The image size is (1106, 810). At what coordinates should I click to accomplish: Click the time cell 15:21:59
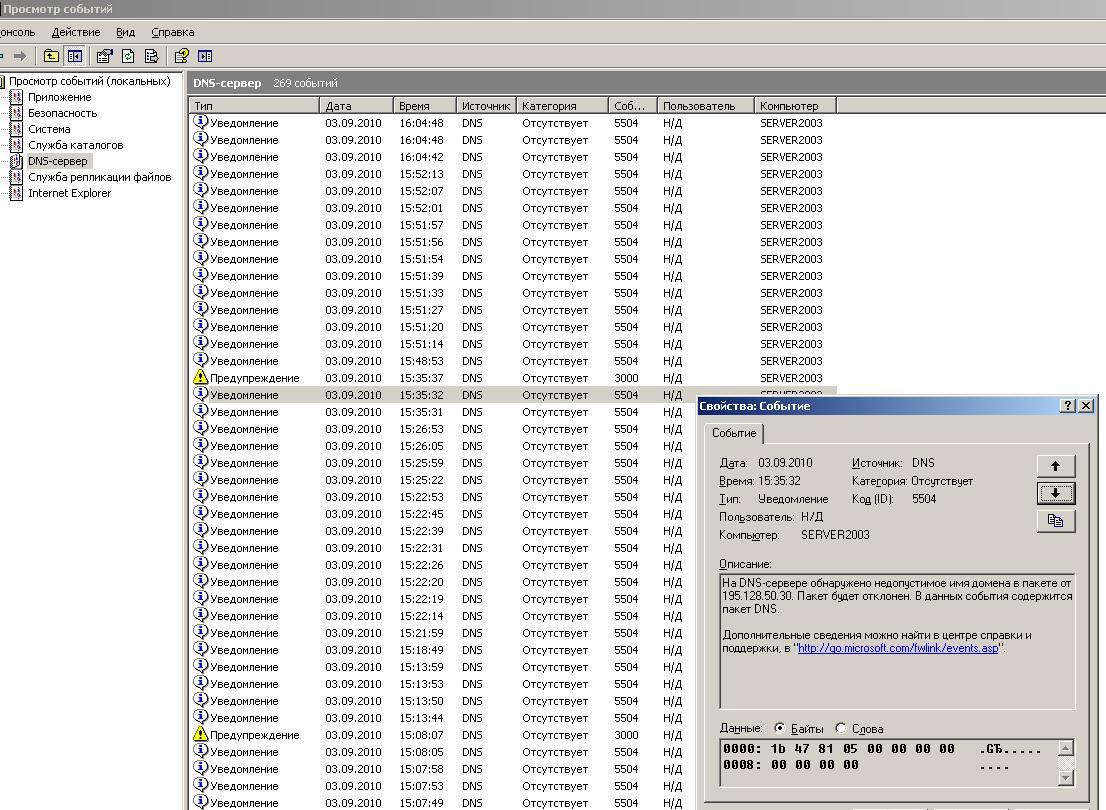(421, 633)
